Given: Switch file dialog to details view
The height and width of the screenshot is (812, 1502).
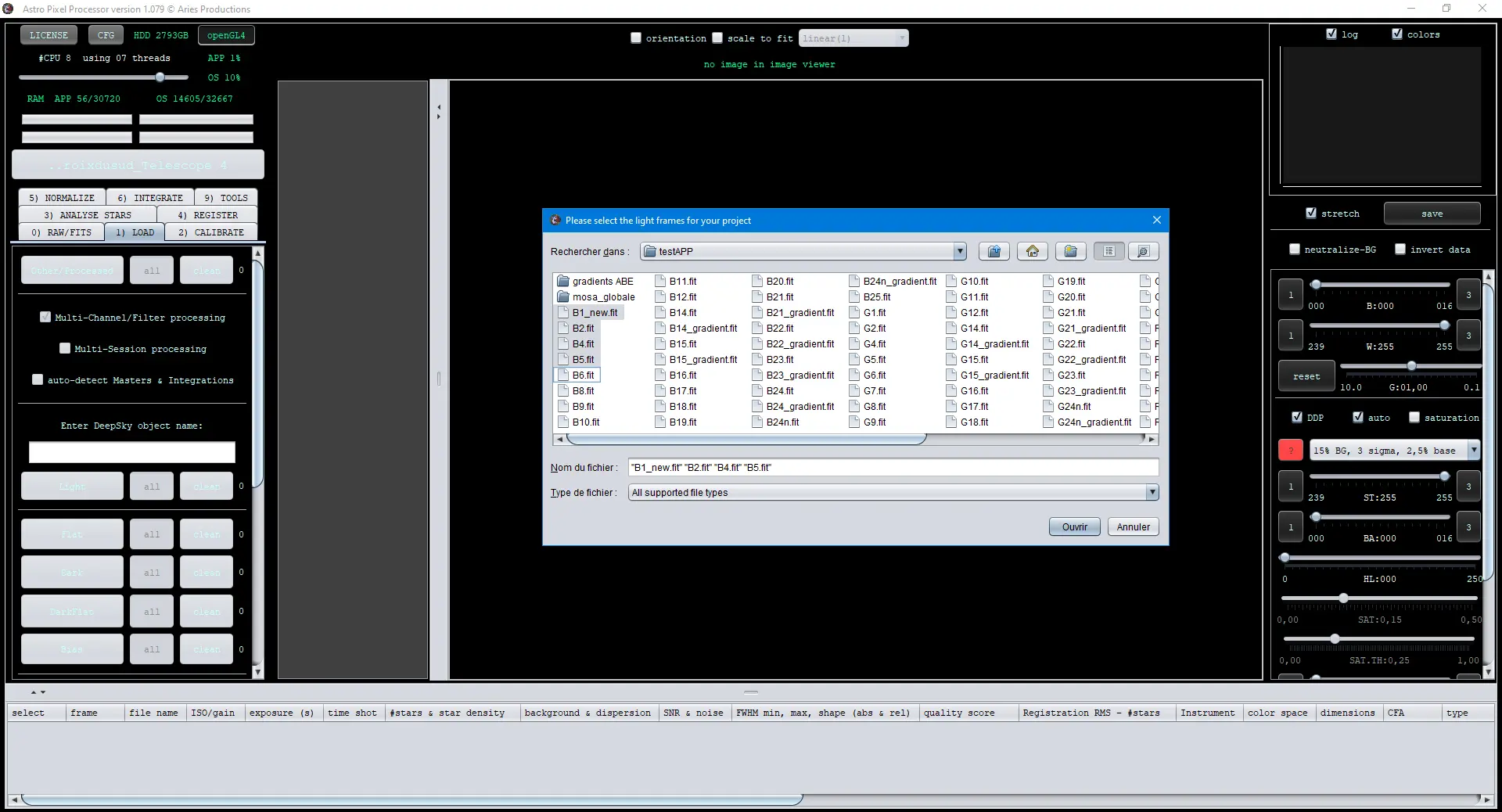Looking at the screenshot, I should pyautogui.click(x=1143, y=251).
